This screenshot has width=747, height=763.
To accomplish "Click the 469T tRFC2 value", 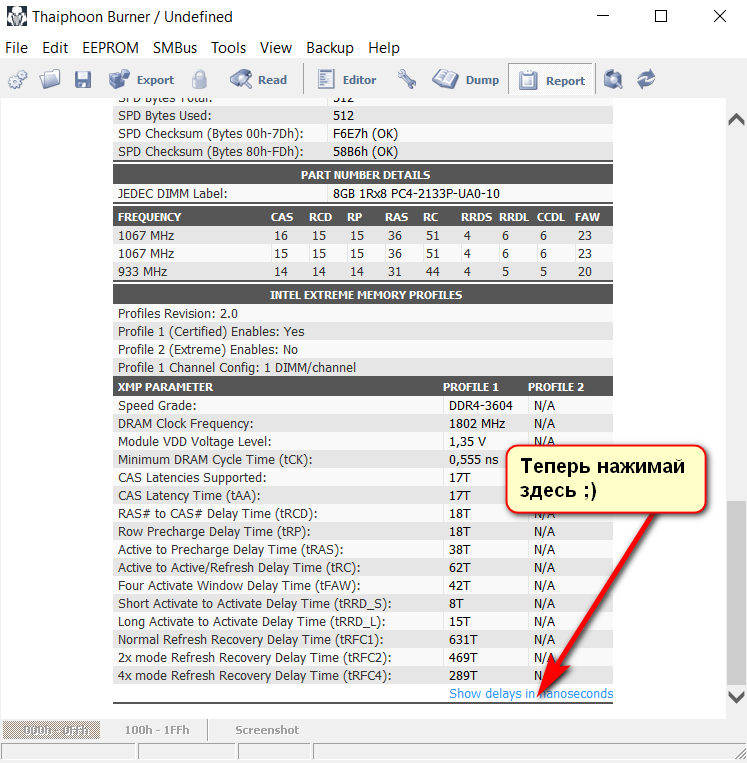I will [463, 657].
